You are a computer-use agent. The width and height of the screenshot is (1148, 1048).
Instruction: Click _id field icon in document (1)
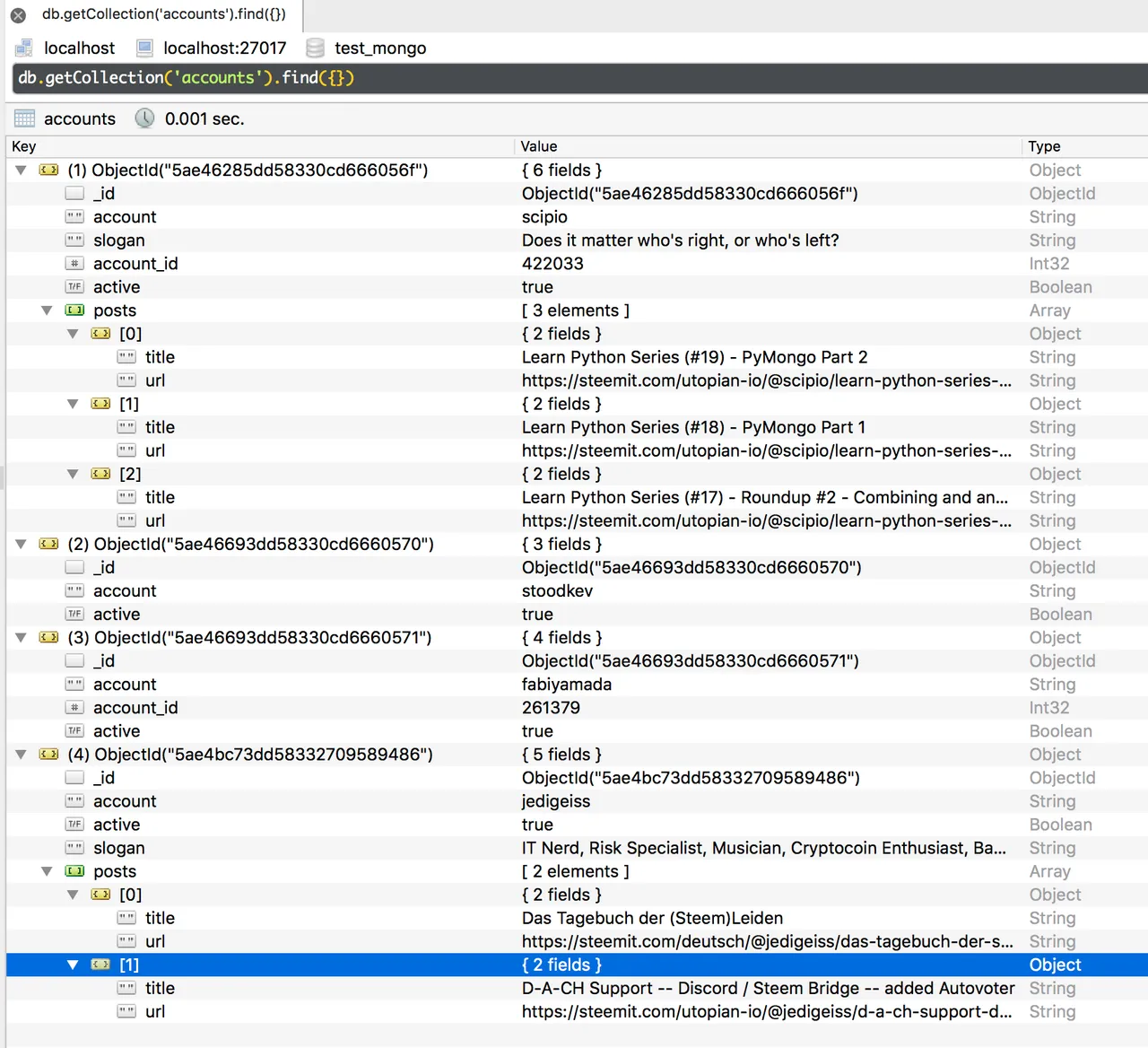pos(74,193)
